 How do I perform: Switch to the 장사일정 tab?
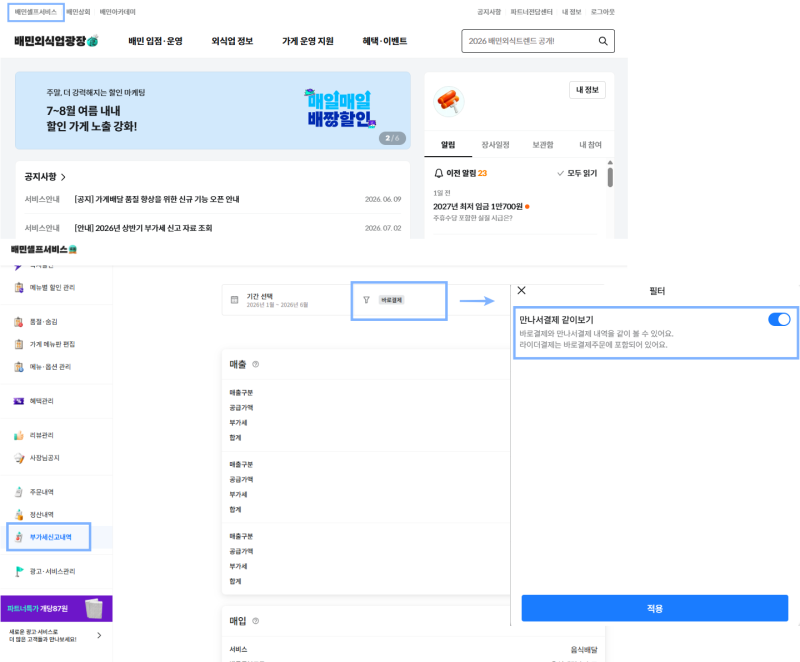(x=495, y=145)
